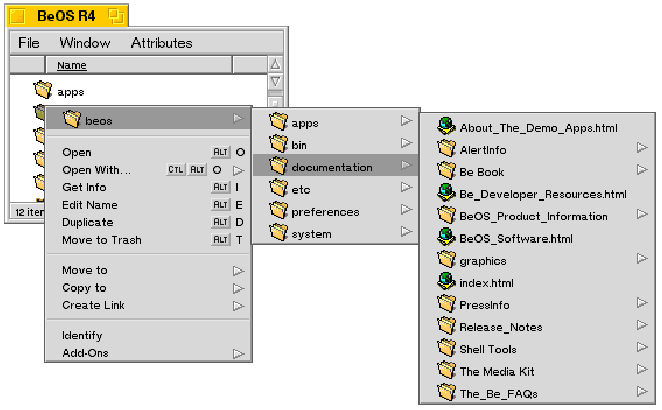Click the globe icon for BeOS_Software.html
The height and width of the screenshot is (410, 662).
446,237
